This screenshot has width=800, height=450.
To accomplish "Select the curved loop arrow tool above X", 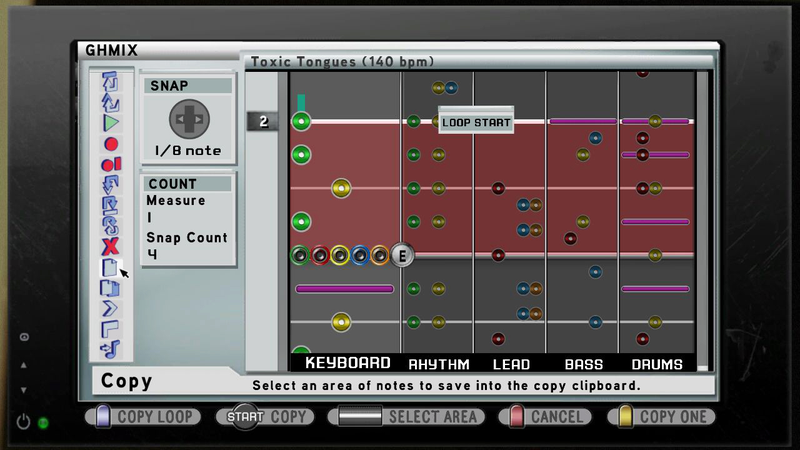I will [110, 226].
